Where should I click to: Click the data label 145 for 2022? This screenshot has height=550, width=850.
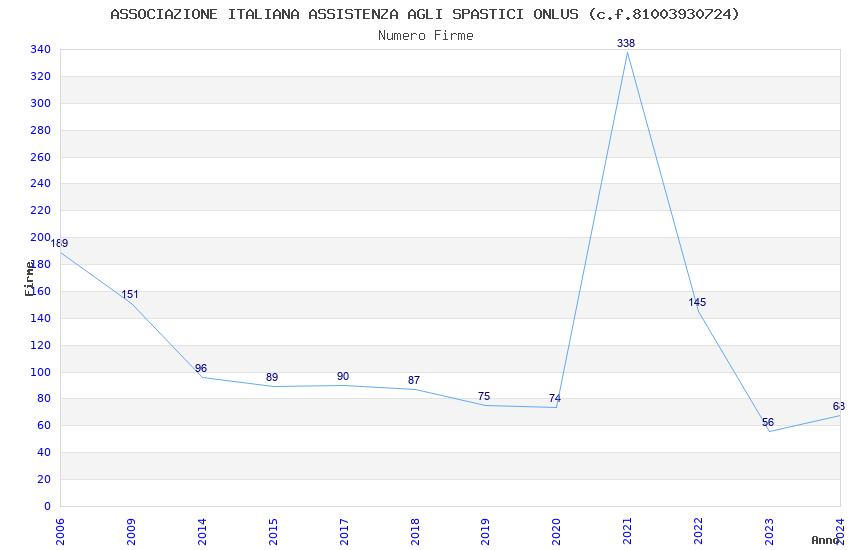coord(697,302)
